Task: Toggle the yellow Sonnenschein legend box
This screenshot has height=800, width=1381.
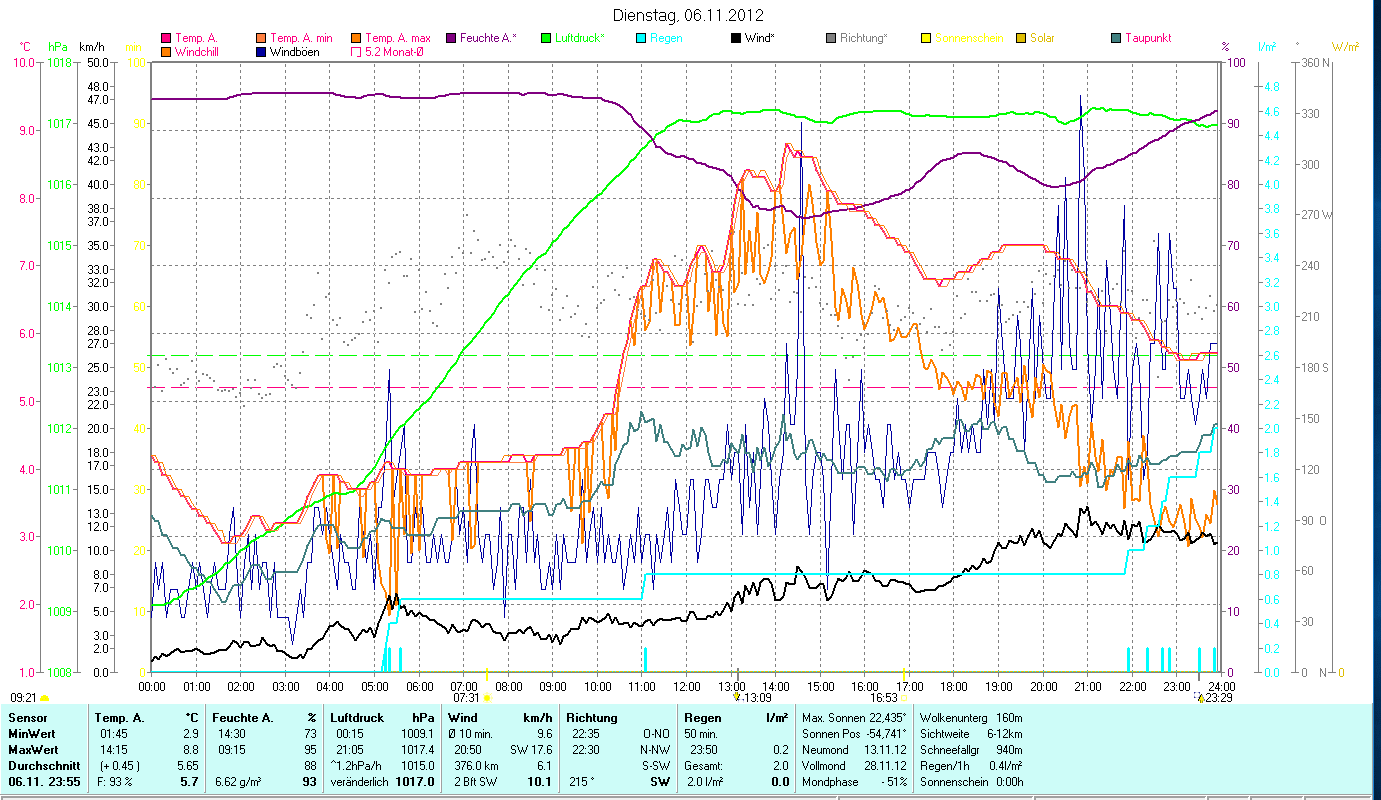Action: pyautogui.click(x=926, y=38)
